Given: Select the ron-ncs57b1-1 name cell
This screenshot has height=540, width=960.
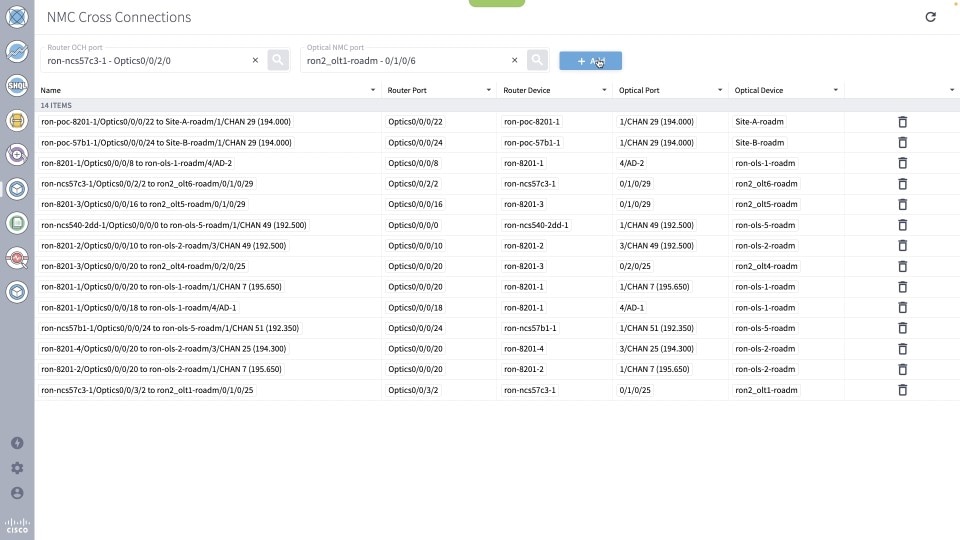Looking at the screenshot, I should [x=170, y=328].
